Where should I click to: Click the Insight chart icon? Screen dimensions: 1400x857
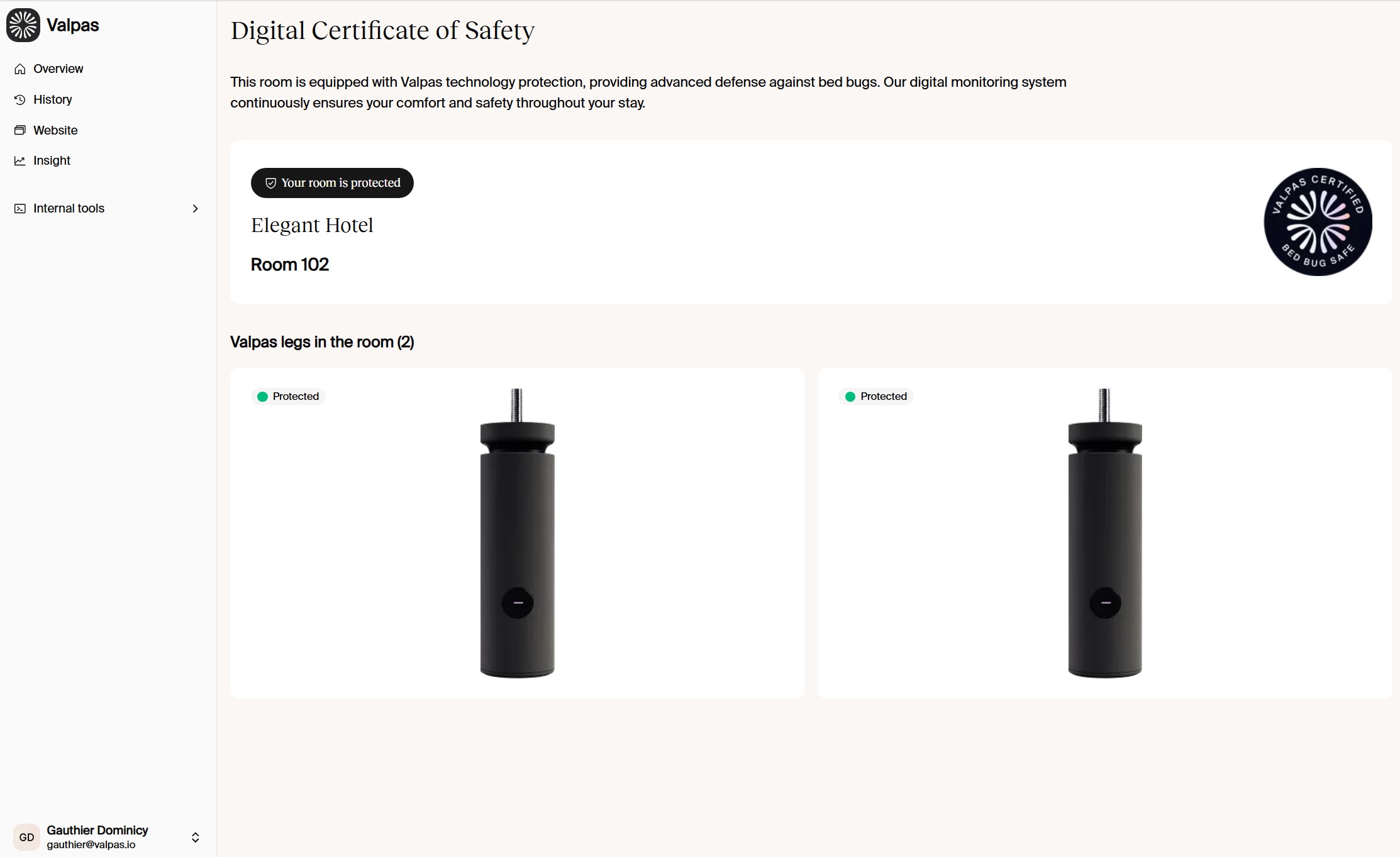coord(20,161)
